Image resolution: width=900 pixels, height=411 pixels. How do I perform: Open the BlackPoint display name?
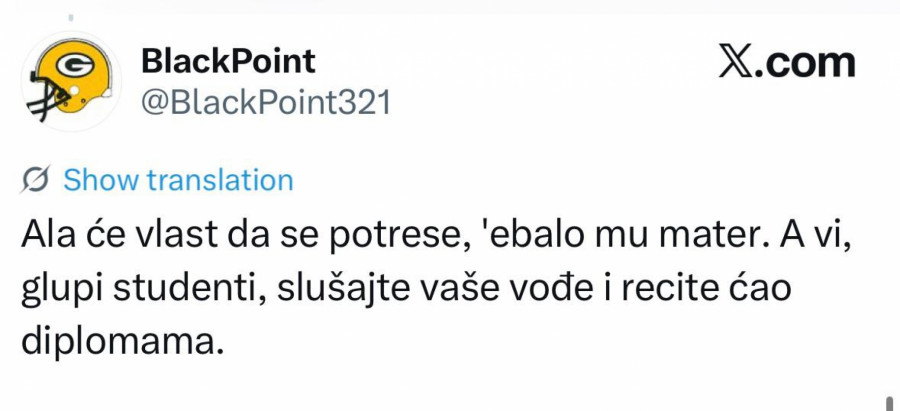[228, 61]
